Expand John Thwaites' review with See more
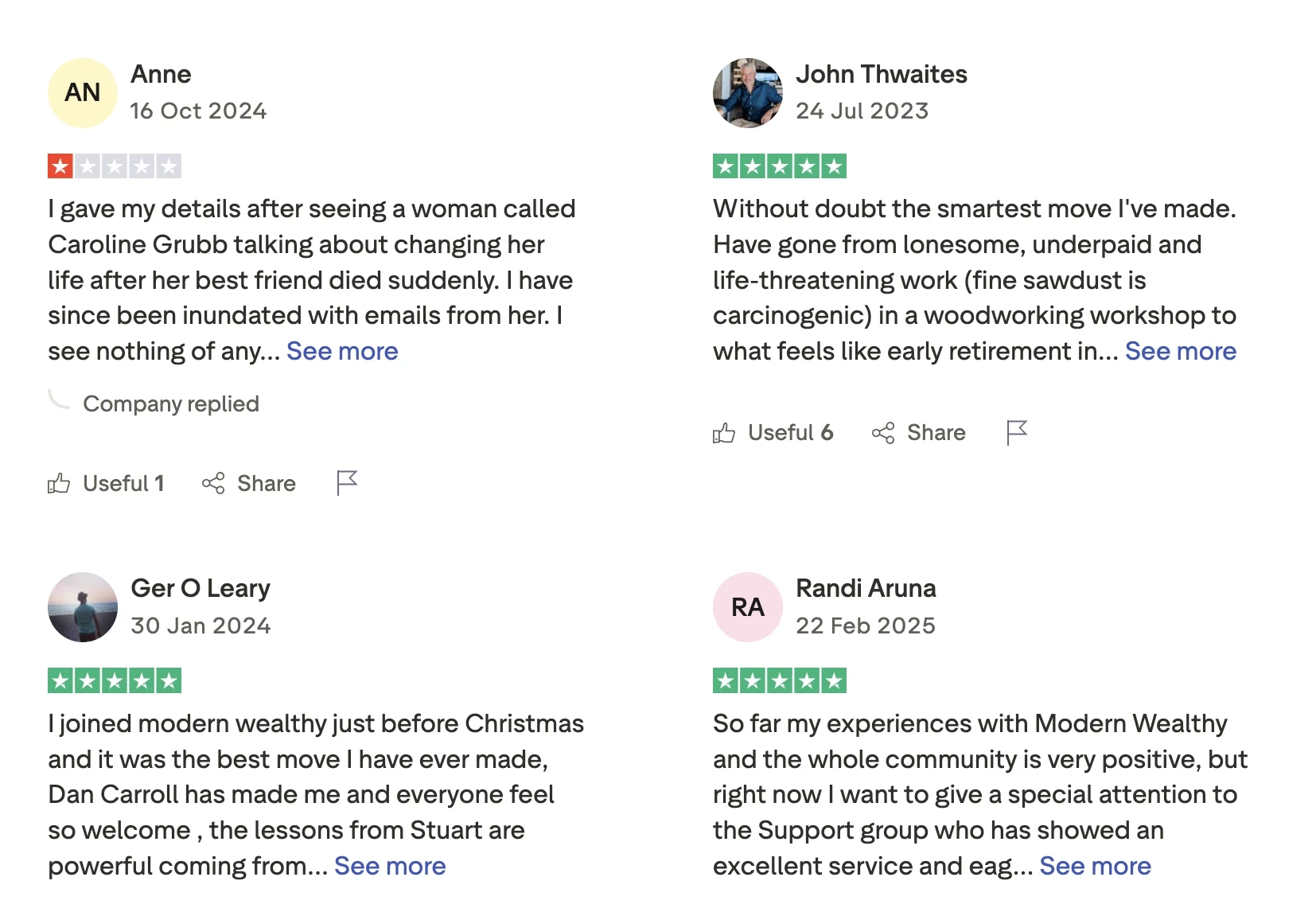 1180,351
